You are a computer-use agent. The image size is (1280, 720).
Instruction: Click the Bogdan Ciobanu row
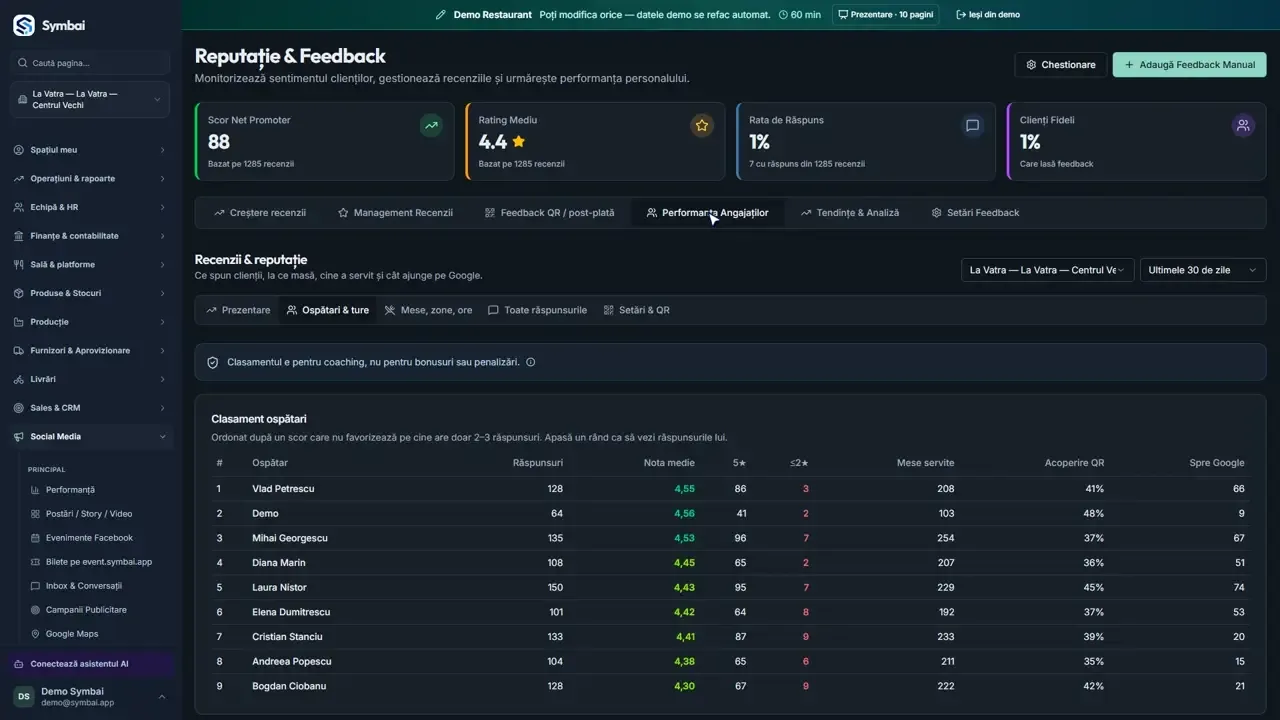tap(730, 686)
